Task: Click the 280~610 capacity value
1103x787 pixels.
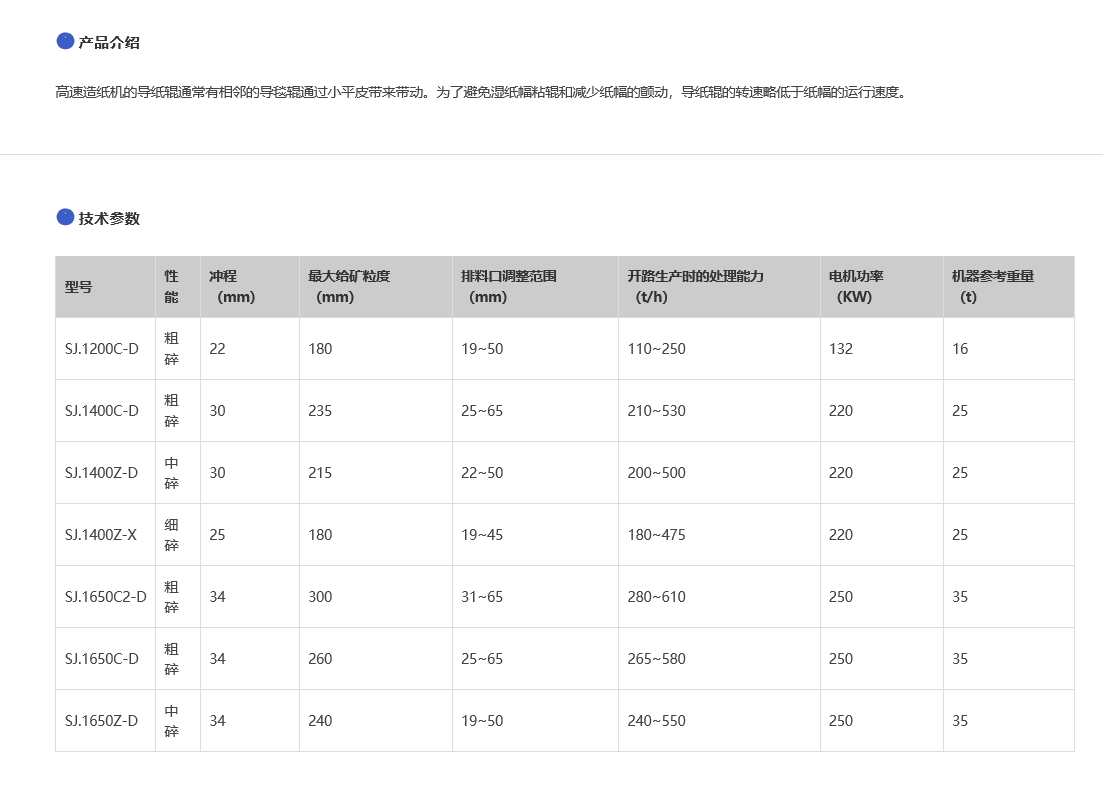Action: [x=656, y=597]
